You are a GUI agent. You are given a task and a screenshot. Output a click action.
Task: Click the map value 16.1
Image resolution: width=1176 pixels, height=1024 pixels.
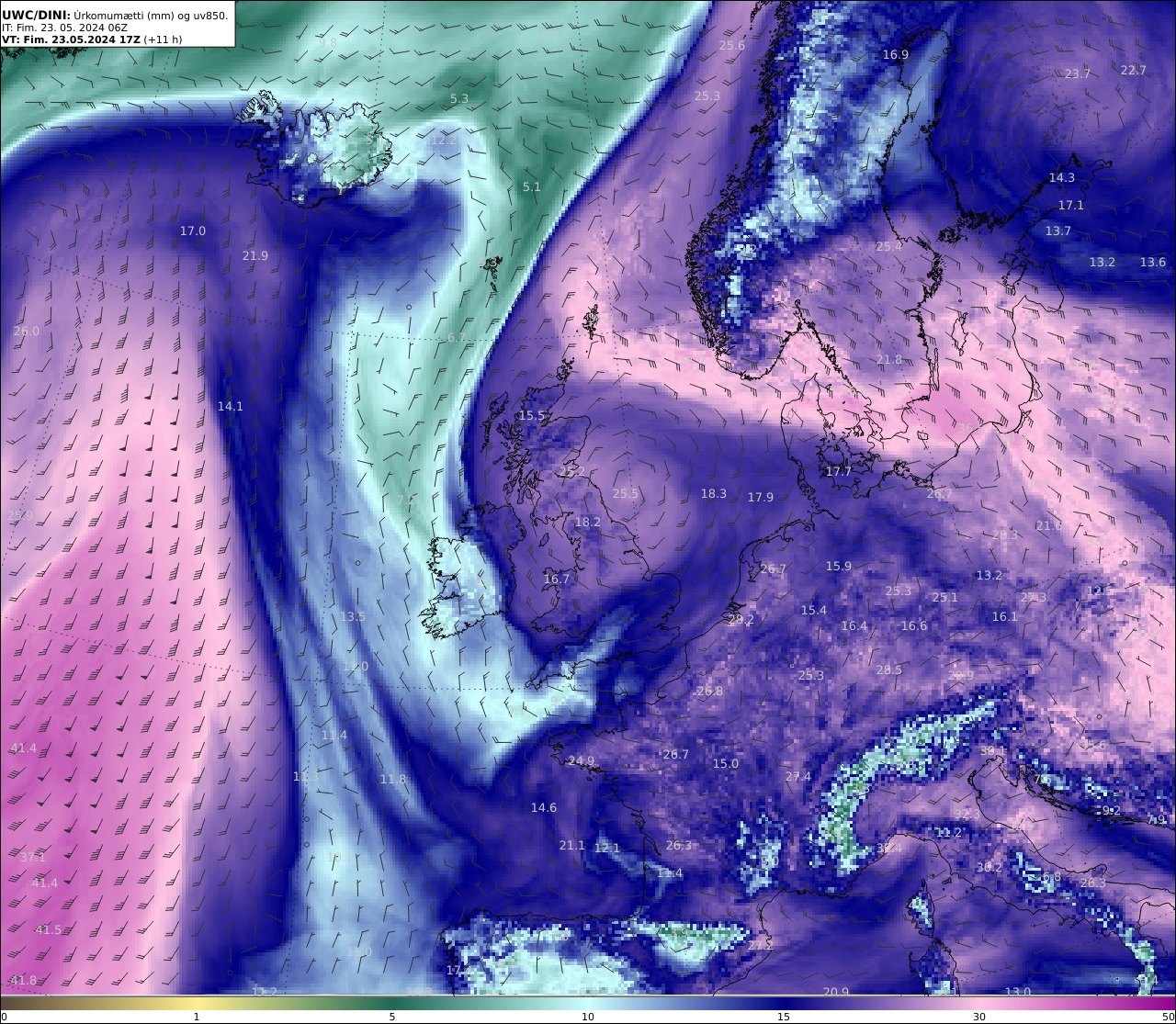(1005, 617)
